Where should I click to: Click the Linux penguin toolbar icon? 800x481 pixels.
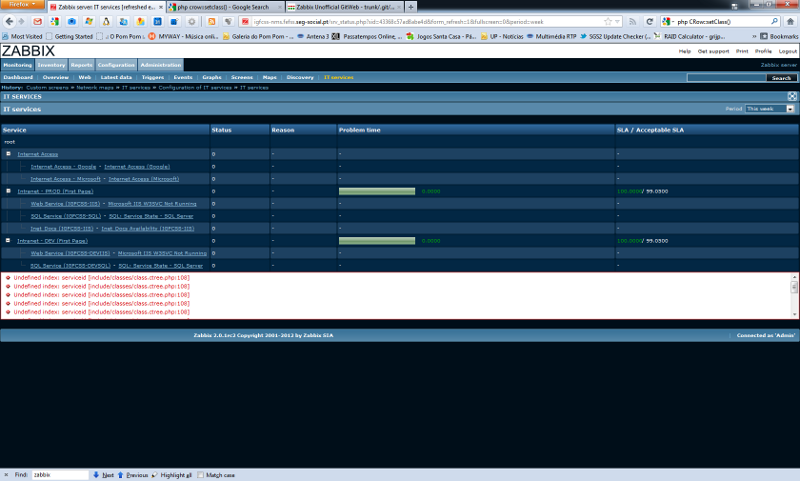(106, 21)
